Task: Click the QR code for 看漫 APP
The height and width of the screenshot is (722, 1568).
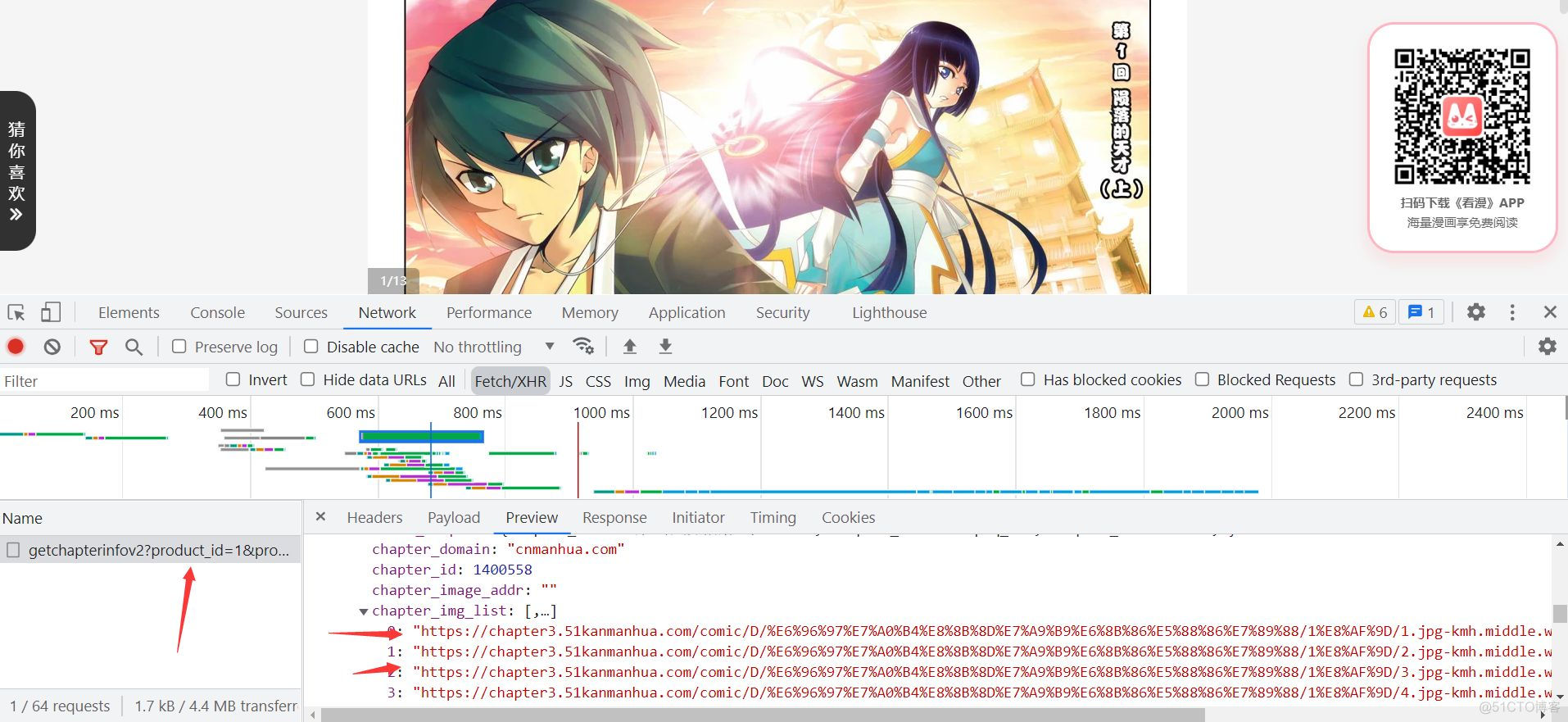Action: [x=1462, y=116]
